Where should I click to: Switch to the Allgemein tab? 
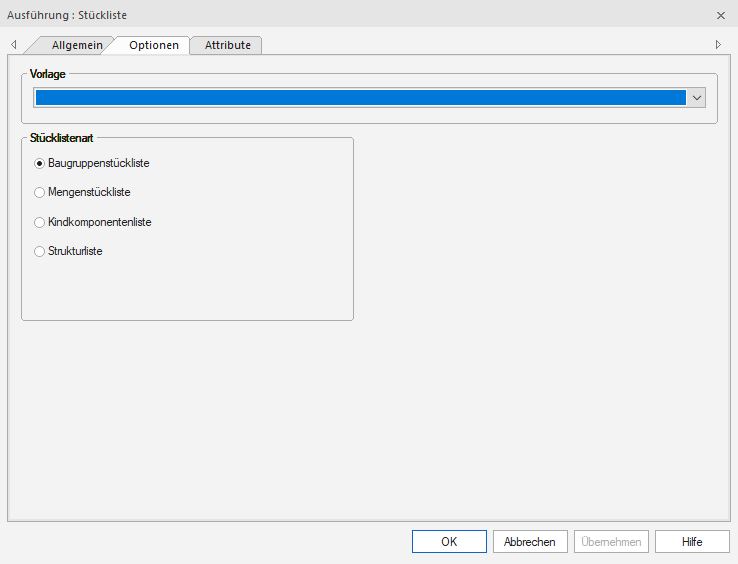[x=77, y=45]
